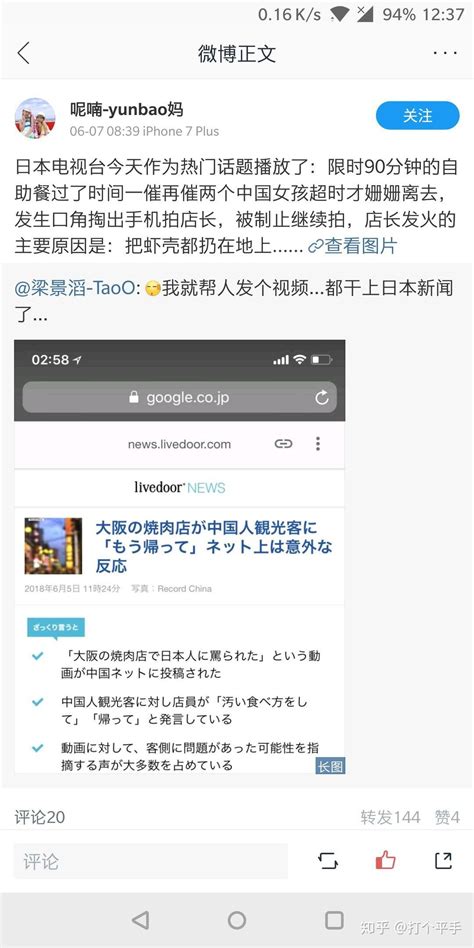
Task: Open @梁景滔-TaoO mention link
Action: [x=77, y=288]
